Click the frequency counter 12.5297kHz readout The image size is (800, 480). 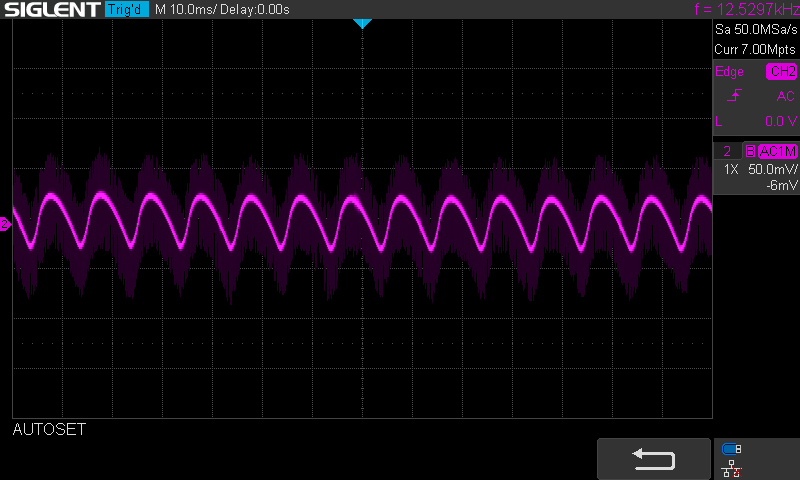pos(747,9)
